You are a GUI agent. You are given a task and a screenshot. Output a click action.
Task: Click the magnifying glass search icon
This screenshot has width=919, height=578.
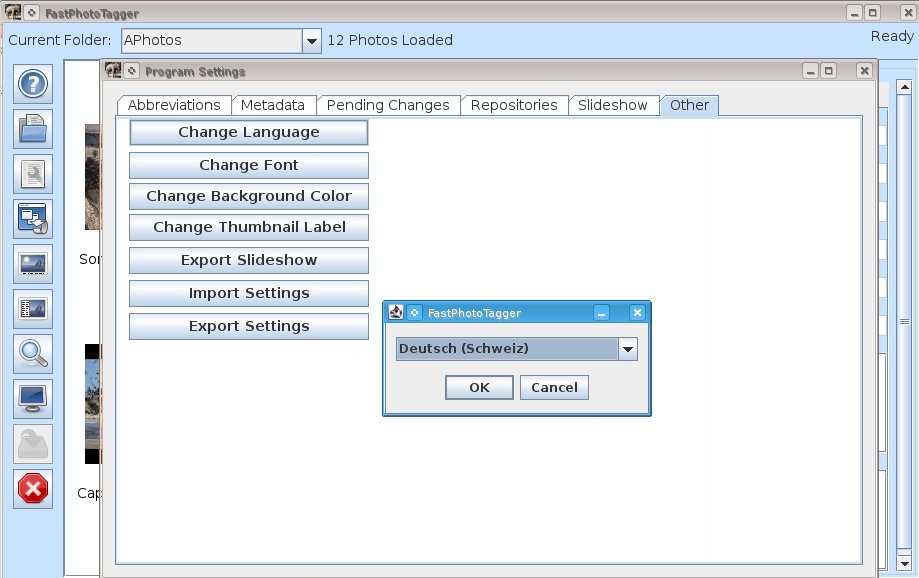(x=34, y=354)
